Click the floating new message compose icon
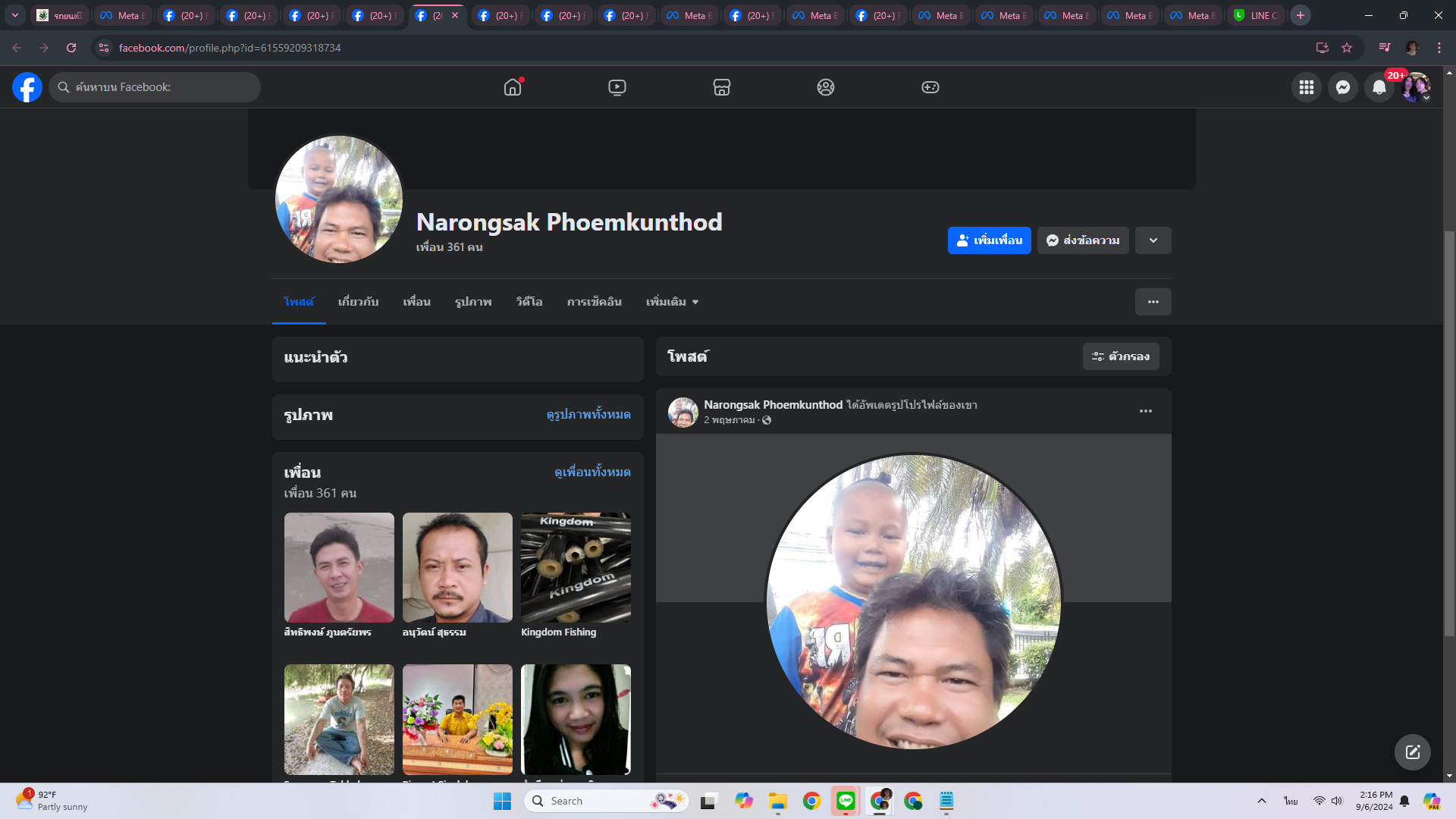 (x=1412, y=752)
